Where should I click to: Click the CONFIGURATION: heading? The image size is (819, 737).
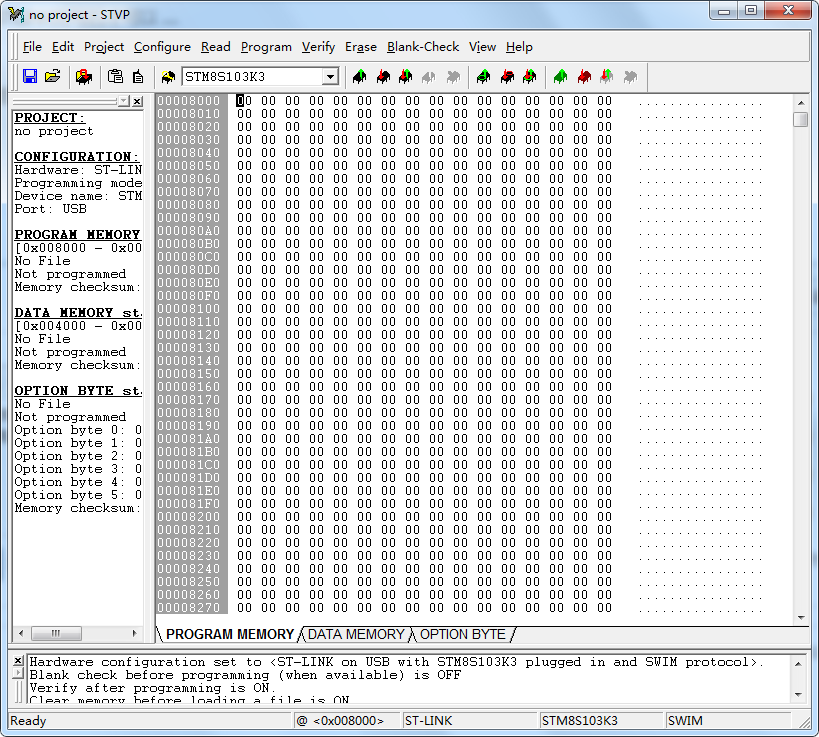coord(77,157)
